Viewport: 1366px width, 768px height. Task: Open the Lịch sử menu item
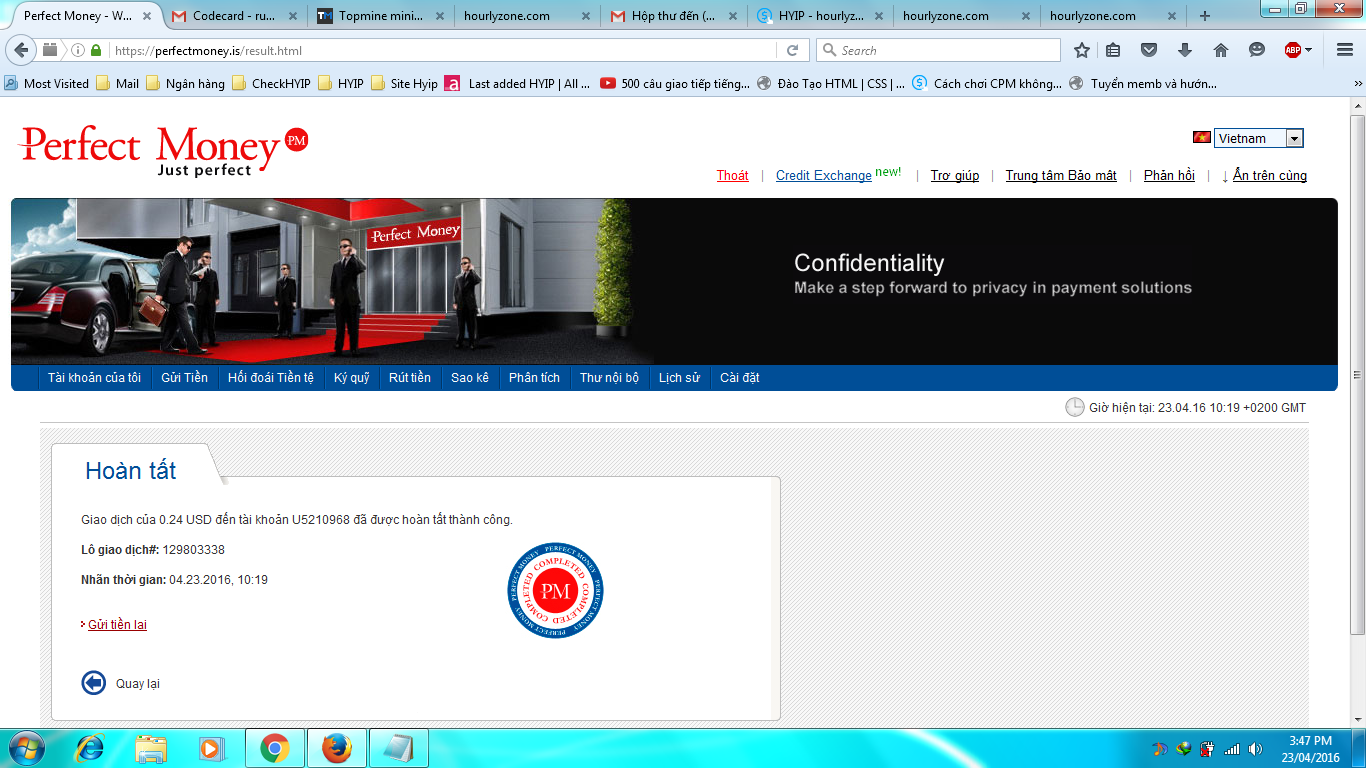click(679, 377)
